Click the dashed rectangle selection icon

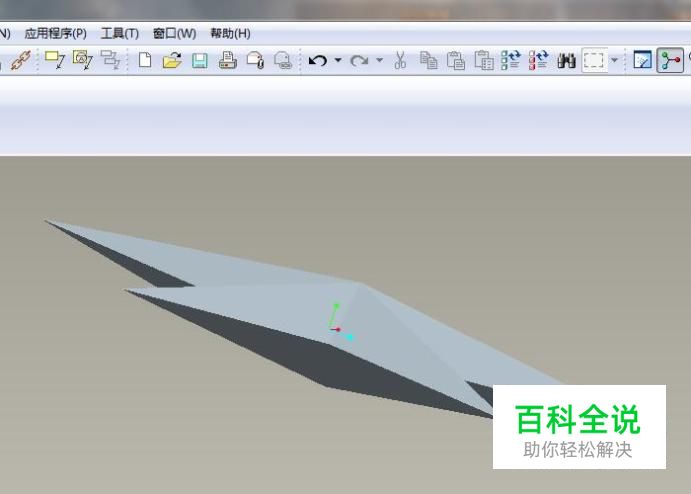pos(594,60)
